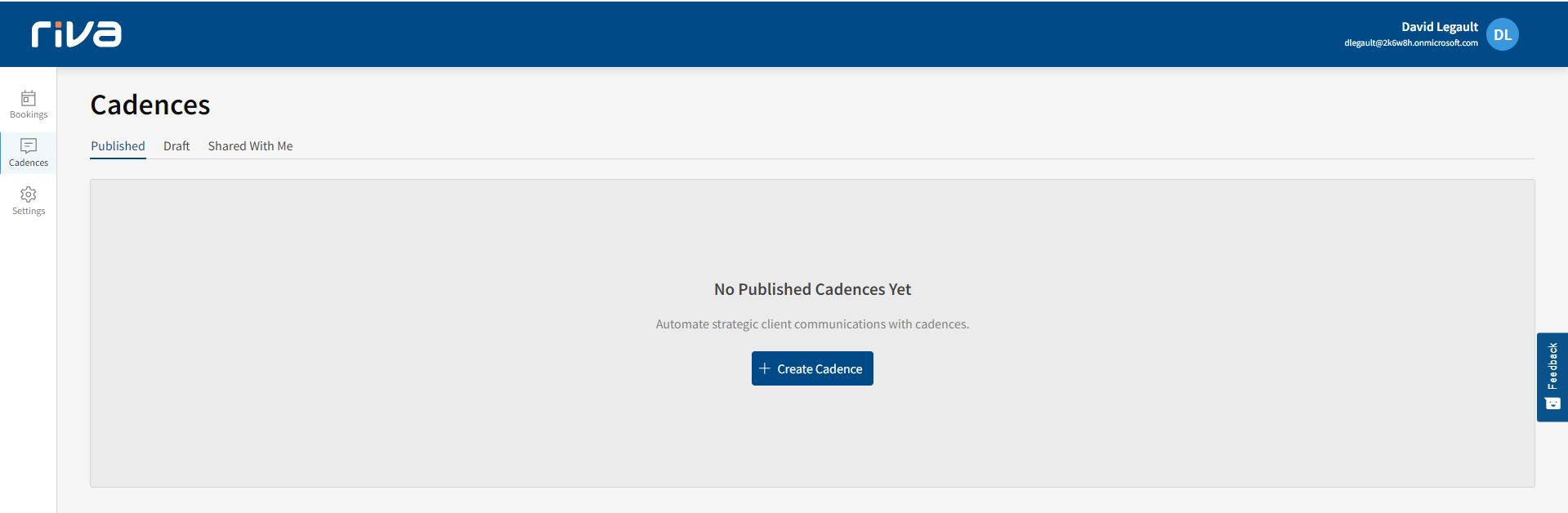Click the Settings label in sidebar

[x=29, y=212]
